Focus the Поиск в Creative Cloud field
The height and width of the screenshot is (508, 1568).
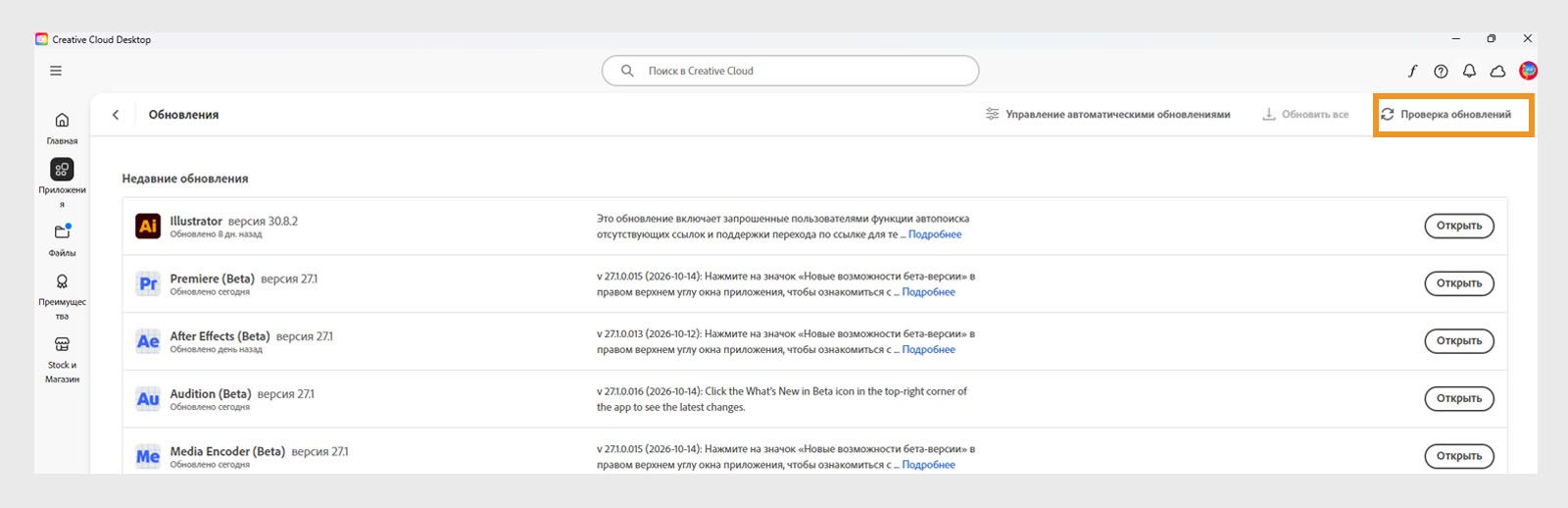point(790,71)
